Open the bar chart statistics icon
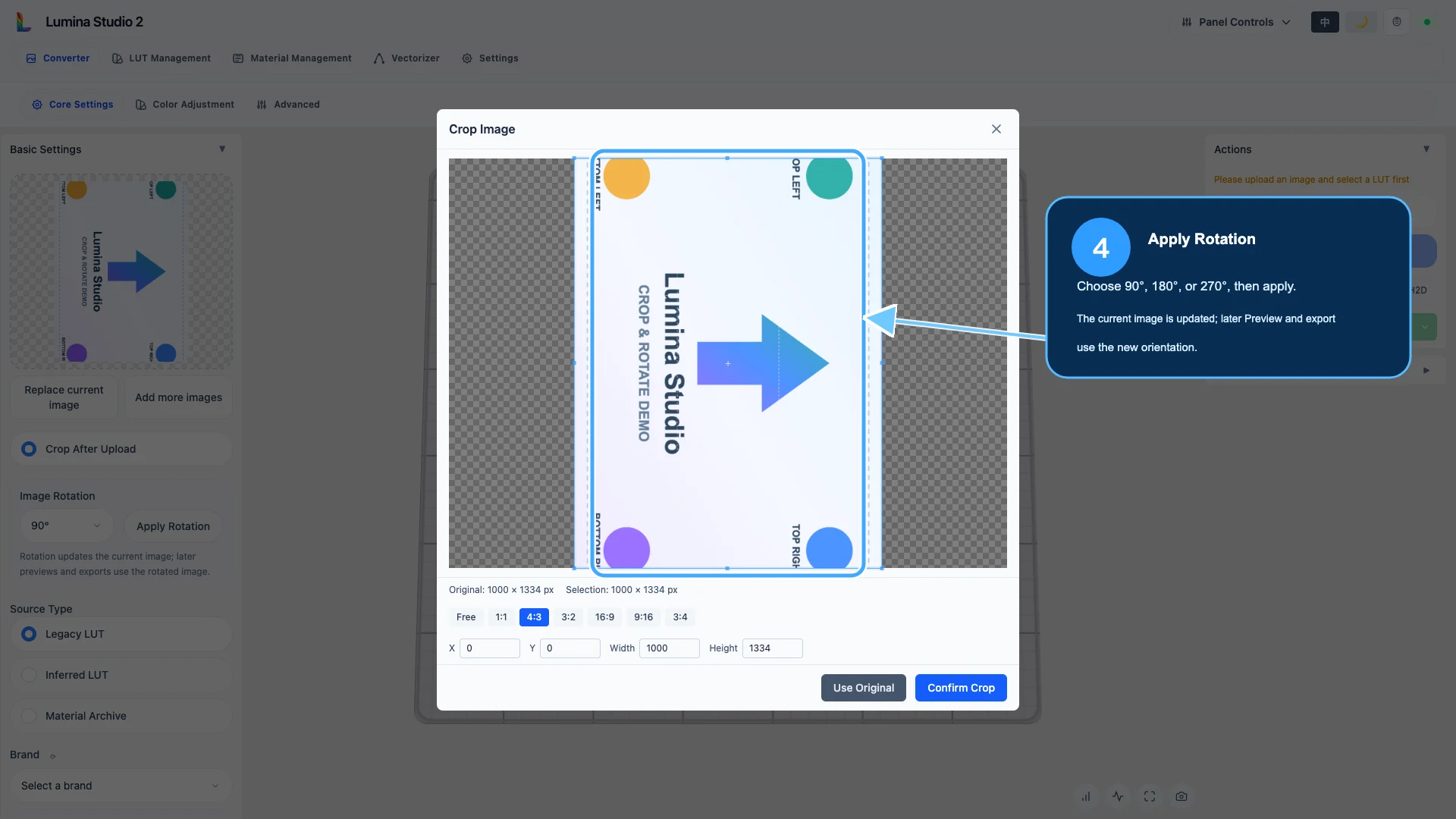Viewport: 1456px width, 819px height. (1086, 796)
